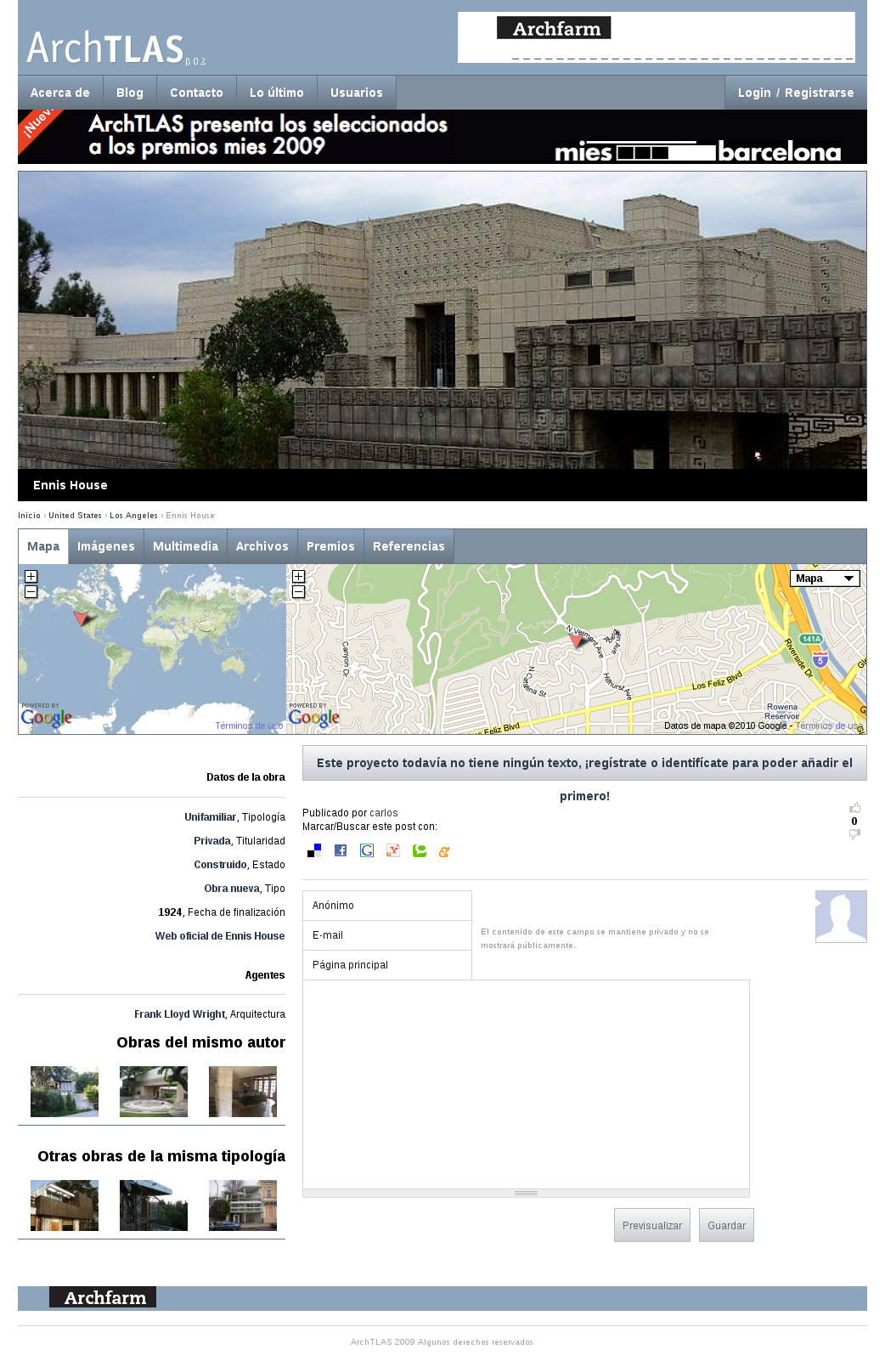885x1372 pixels.
Task: Click the E-mail input field
Action: [387, 935]
